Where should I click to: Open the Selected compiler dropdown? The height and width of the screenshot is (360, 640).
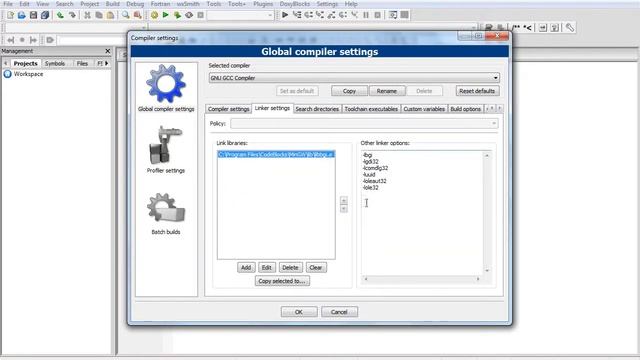354,78
